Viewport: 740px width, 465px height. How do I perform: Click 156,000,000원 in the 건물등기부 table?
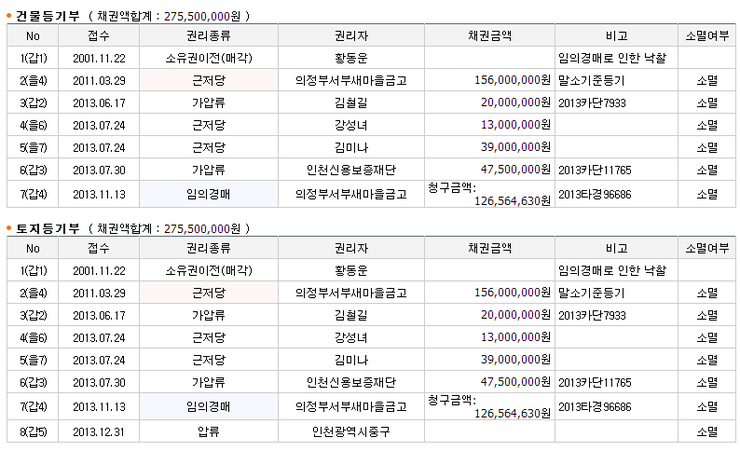(x=513, y=80)
